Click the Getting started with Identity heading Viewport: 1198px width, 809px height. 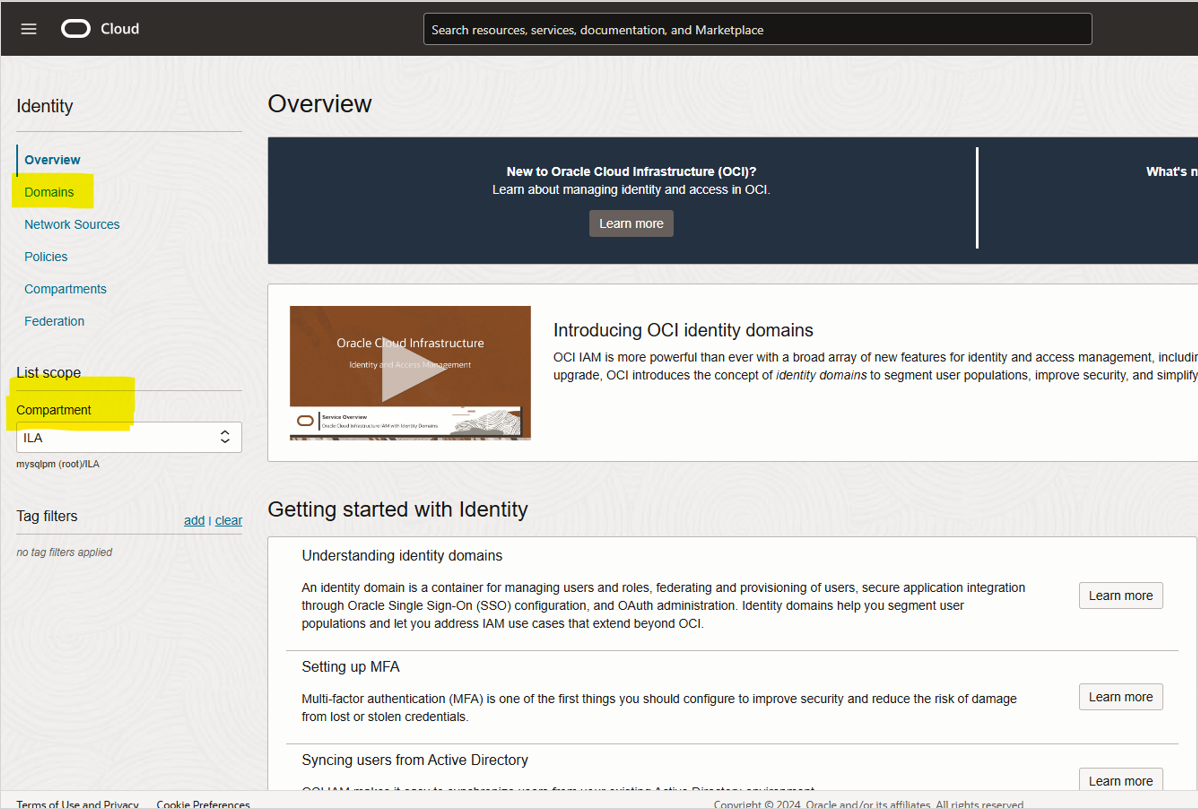click(397, 510)
